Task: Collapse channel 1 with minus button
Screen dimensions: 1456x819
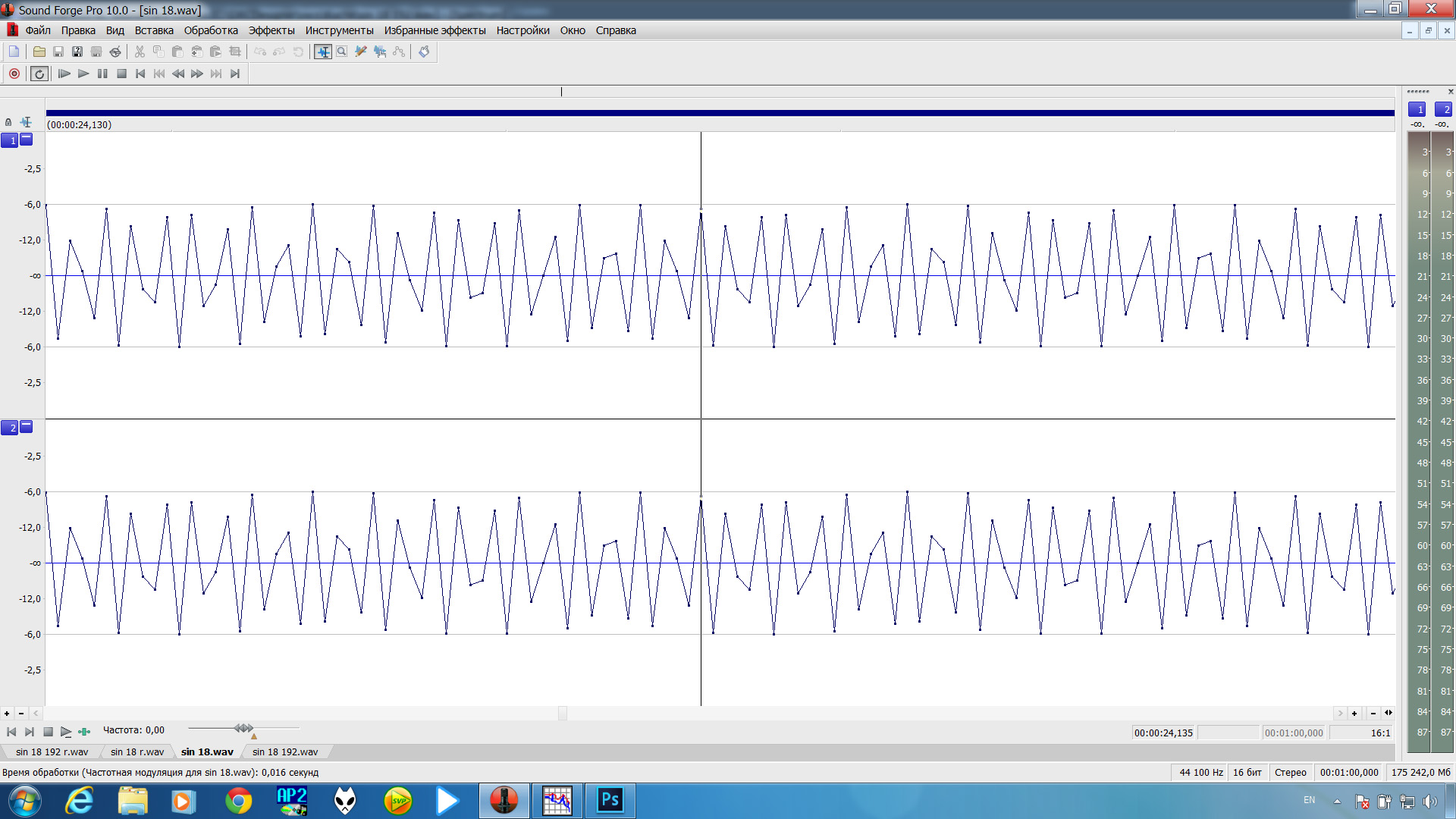Action: [x=27, y=140]
